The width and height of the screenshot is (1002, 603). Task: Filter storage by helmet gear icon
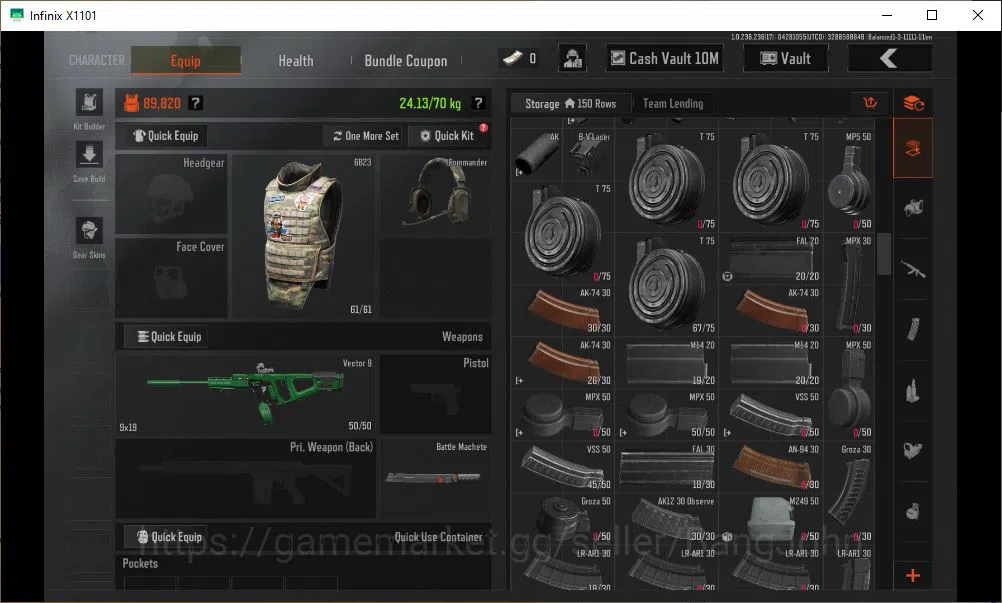coord(913,207)
